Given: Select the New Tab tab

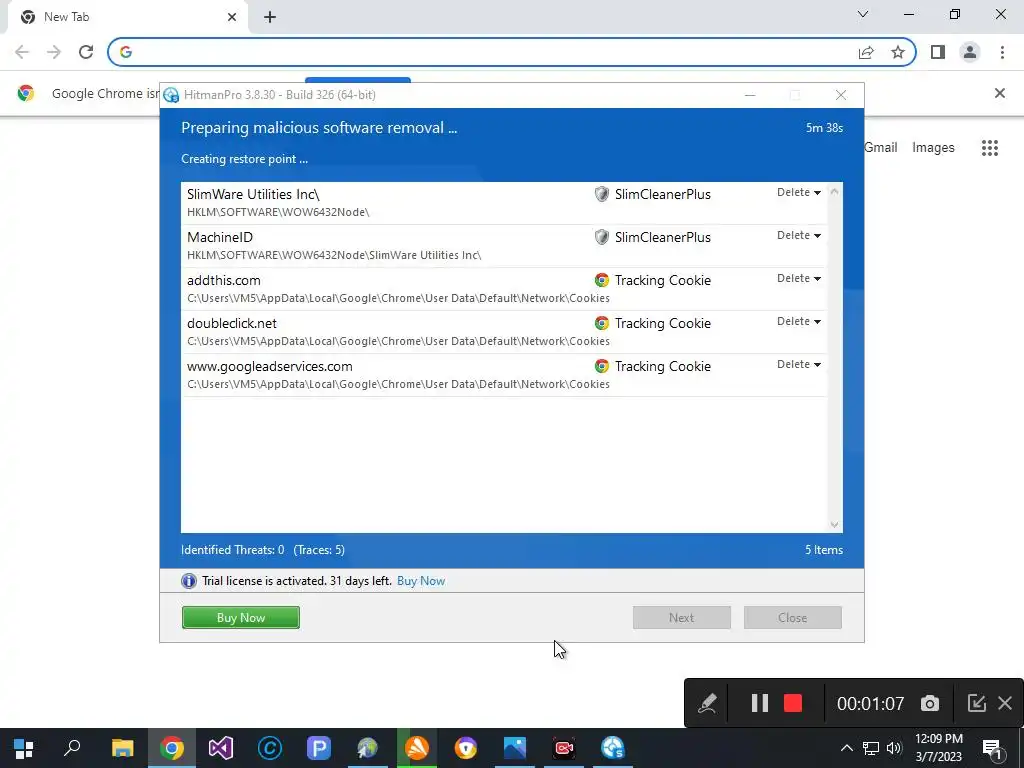Looking at the screenshot, I should 127,17.
